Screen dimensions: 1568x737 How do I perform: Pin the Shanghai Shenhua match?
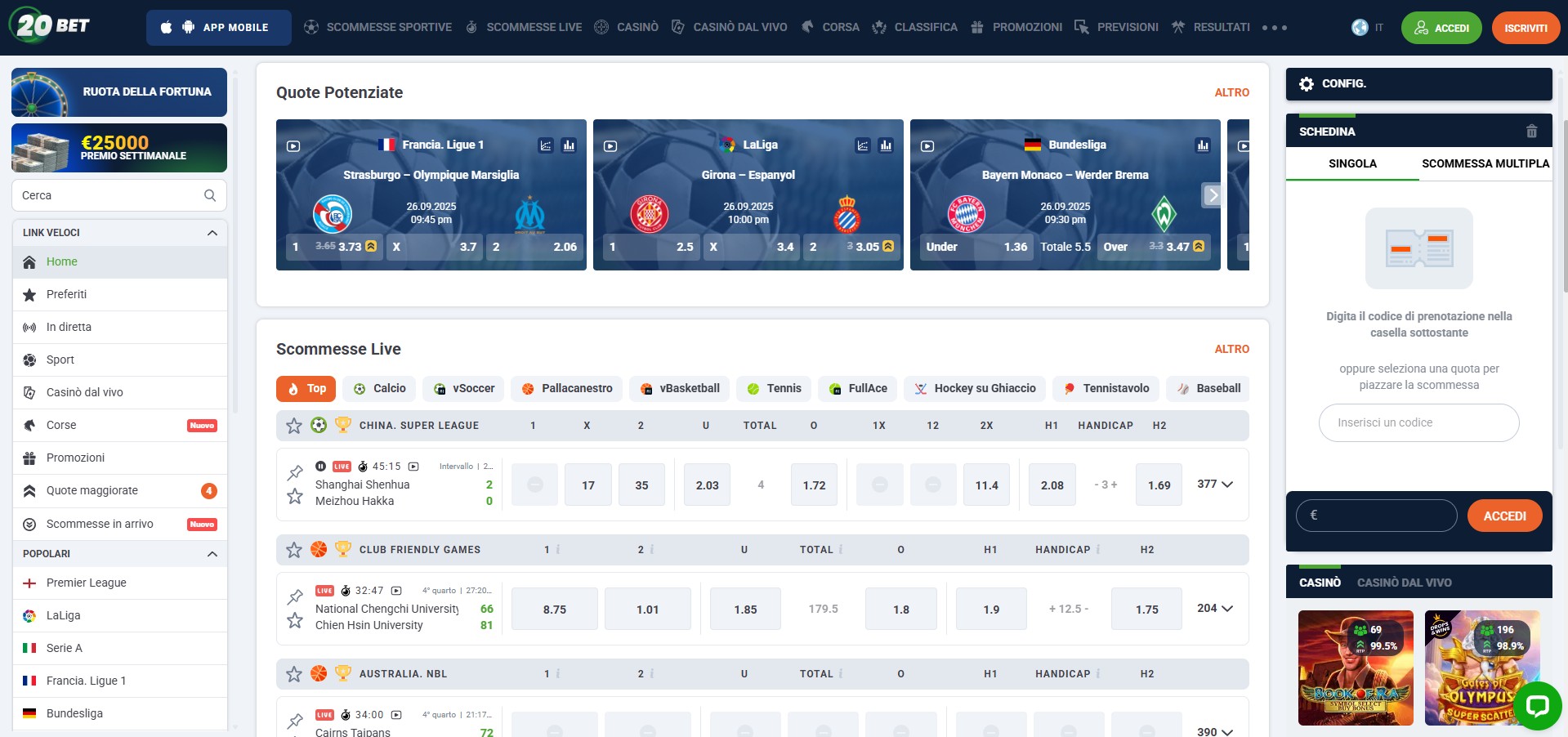click(x=295, y=472)
